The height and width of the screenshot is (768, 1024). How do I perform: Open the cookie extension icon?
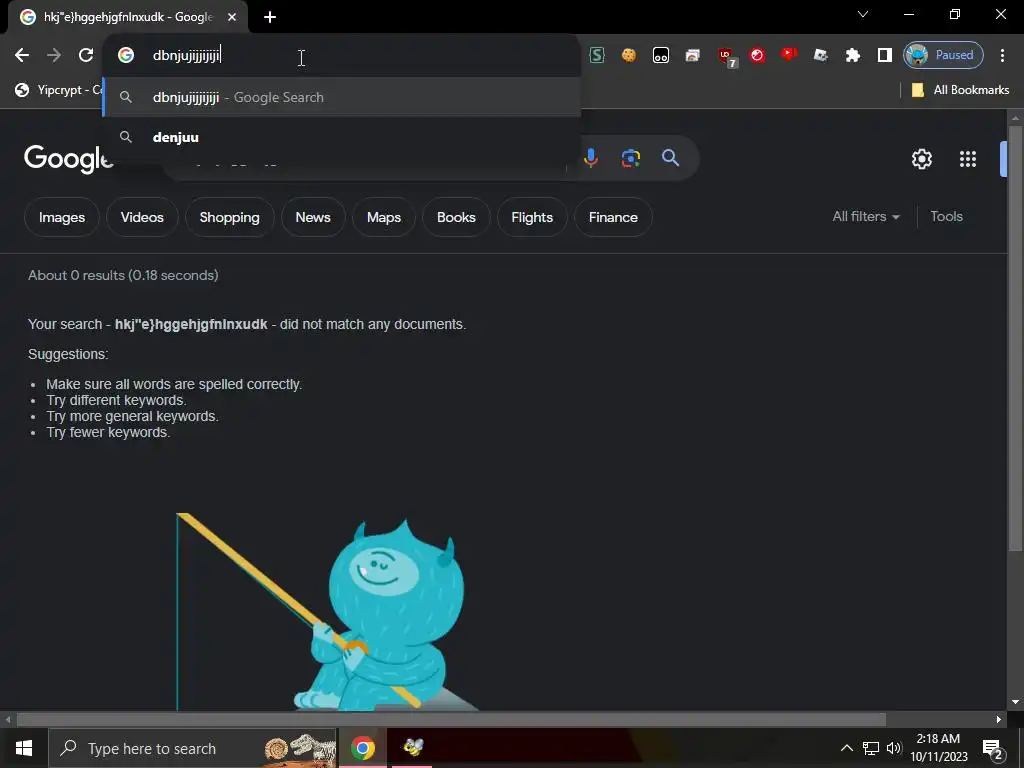pos(628,55)
